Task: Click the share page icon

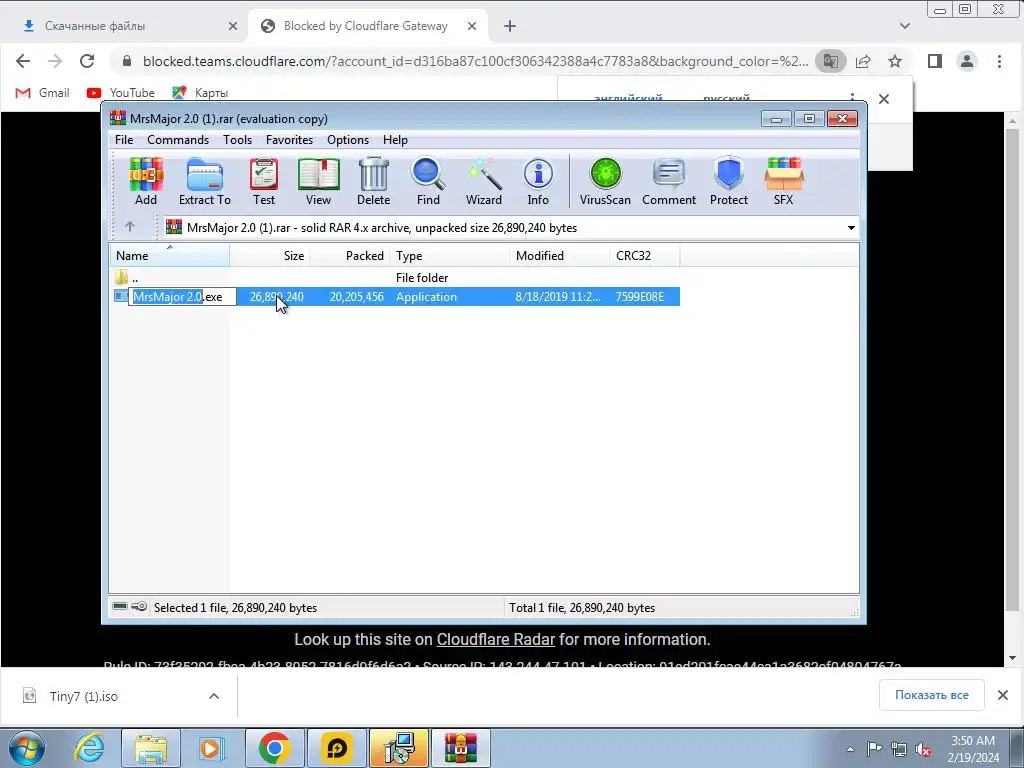Action: pos(863,61)
